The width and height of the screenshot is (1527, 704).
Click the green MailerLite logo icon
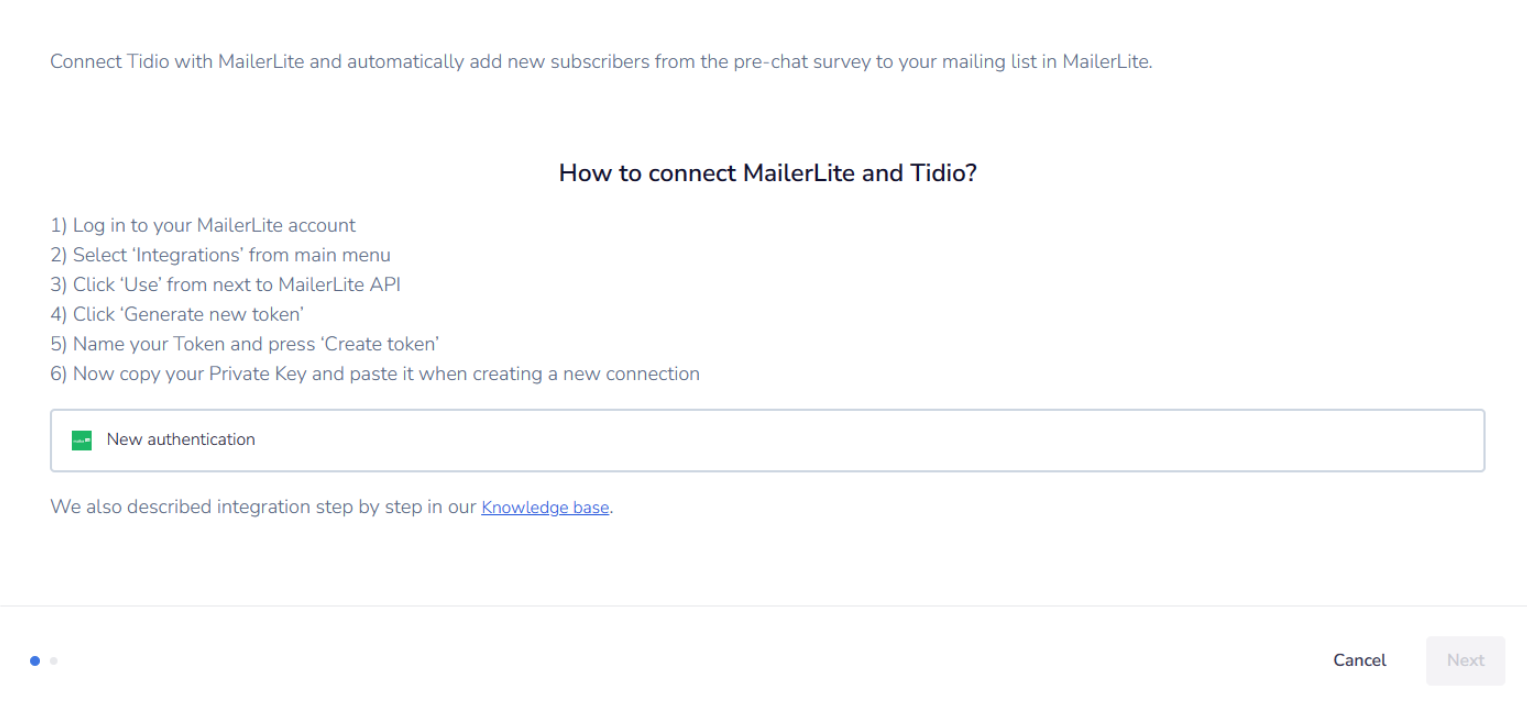pos(82,440)
